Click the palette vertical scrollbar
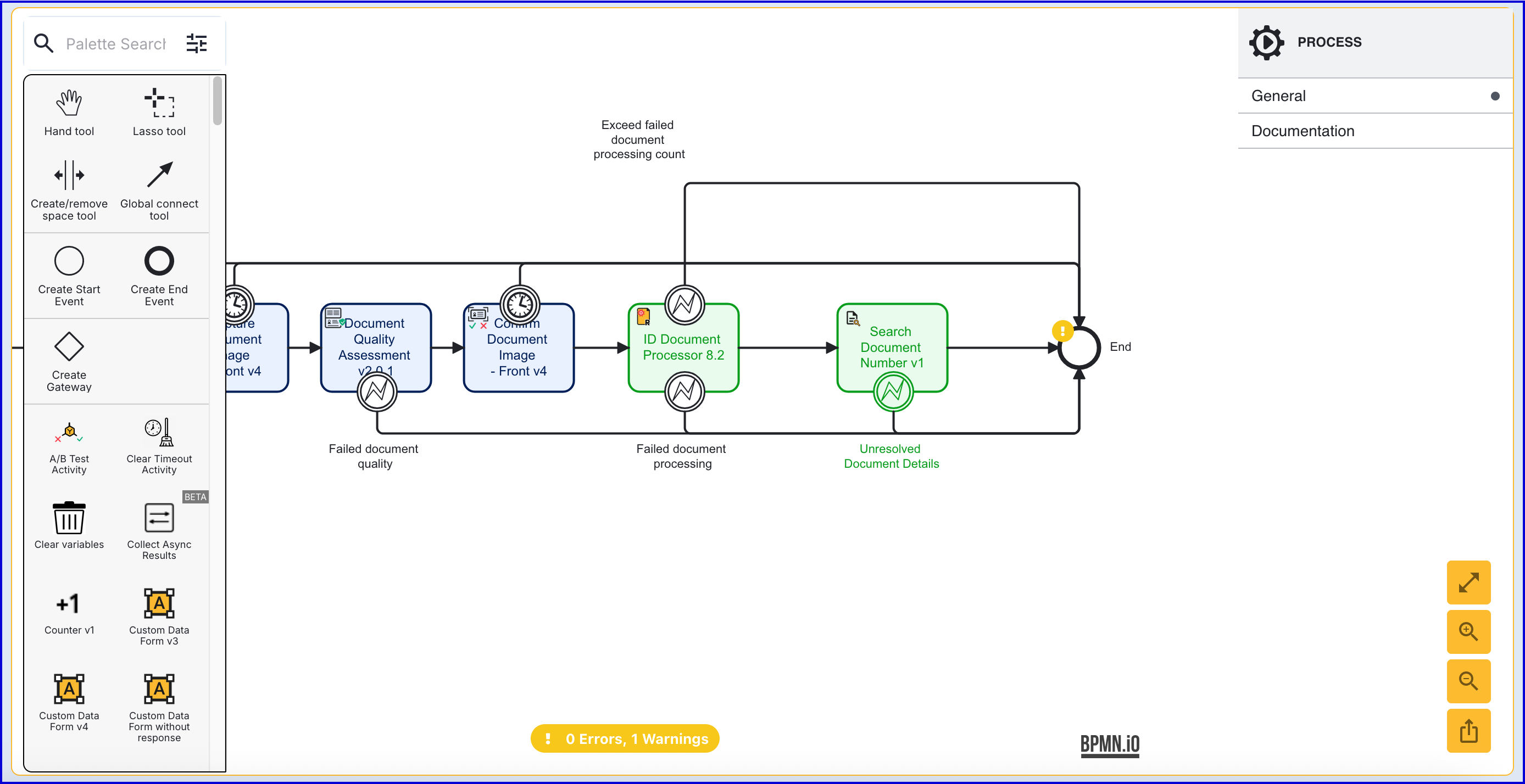Viewport: 1525px width, 784px height. coord(217,100)
